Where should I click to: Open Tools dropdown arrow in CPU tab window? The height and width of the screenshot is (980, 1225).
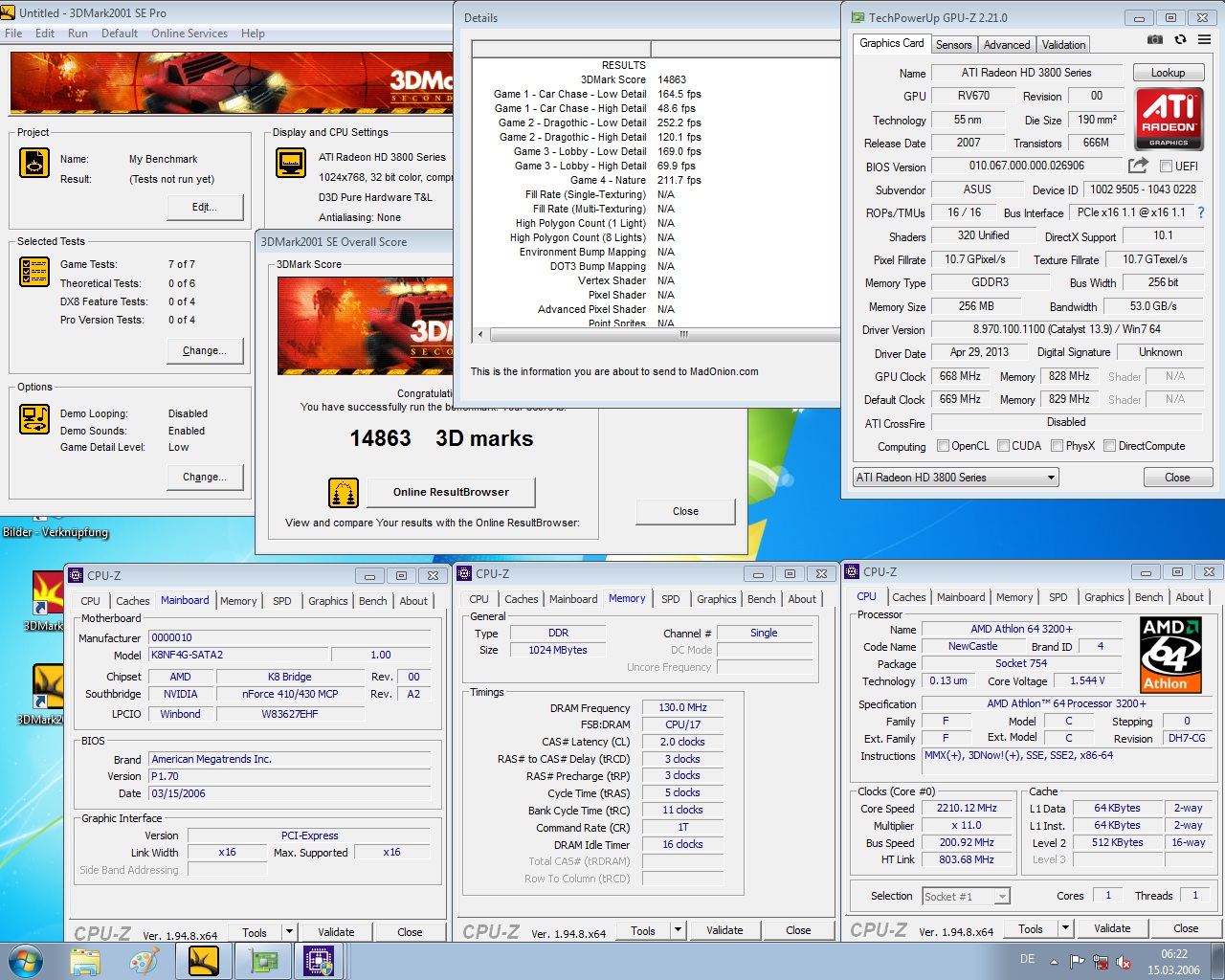pyautogui.click(x=1064, y=928)
